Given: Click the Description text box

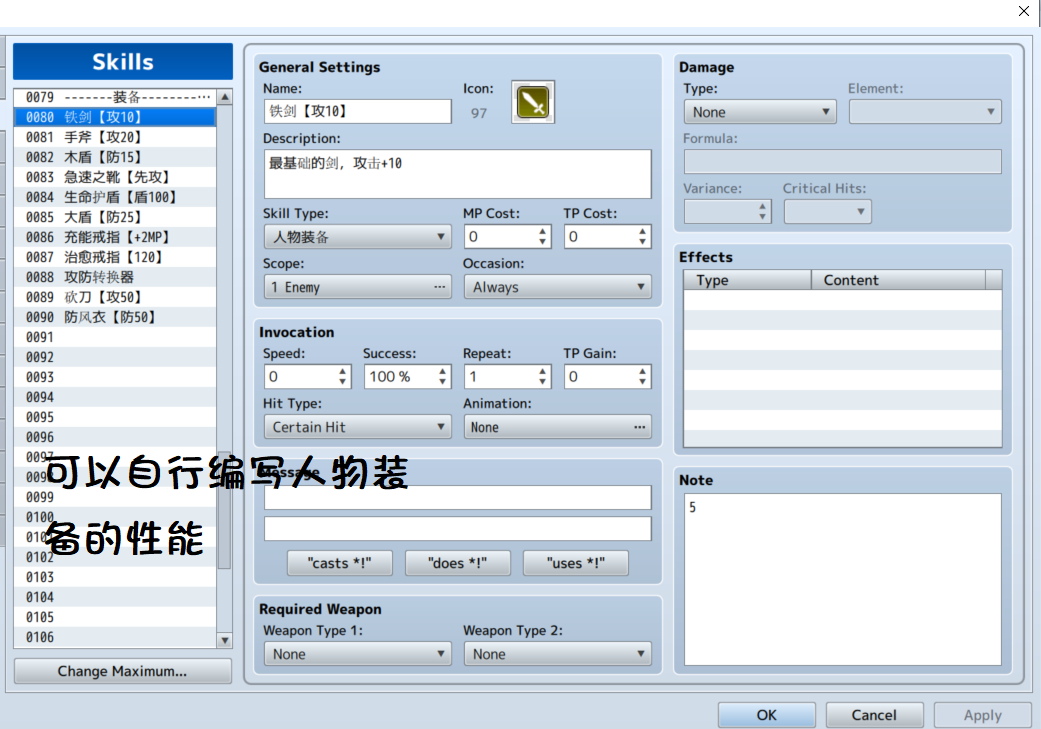Looking at the screenshot, I should [457, 174].
